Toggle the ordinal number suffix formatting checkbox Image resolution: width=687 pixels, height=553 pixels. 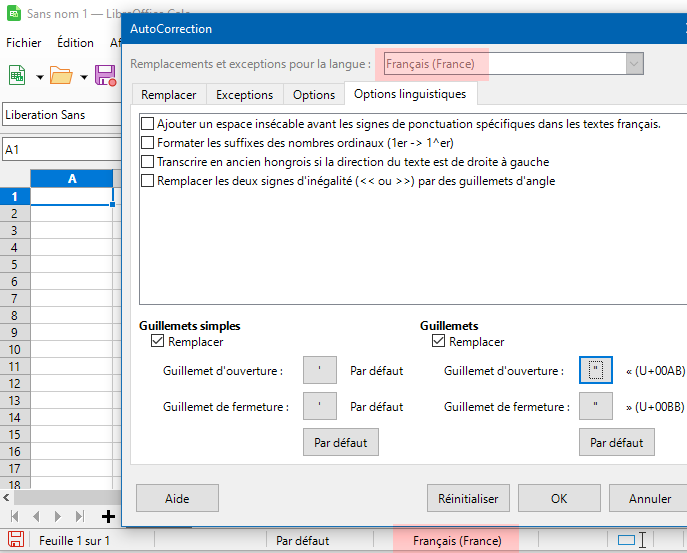coord(148,143)
